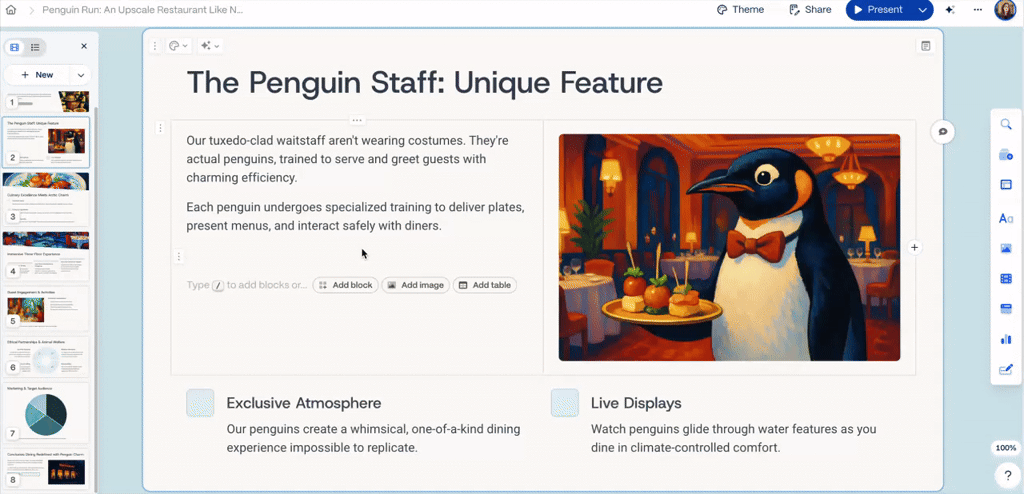Open the speaker notes icon on card
1024x494 pixels.
925,46
